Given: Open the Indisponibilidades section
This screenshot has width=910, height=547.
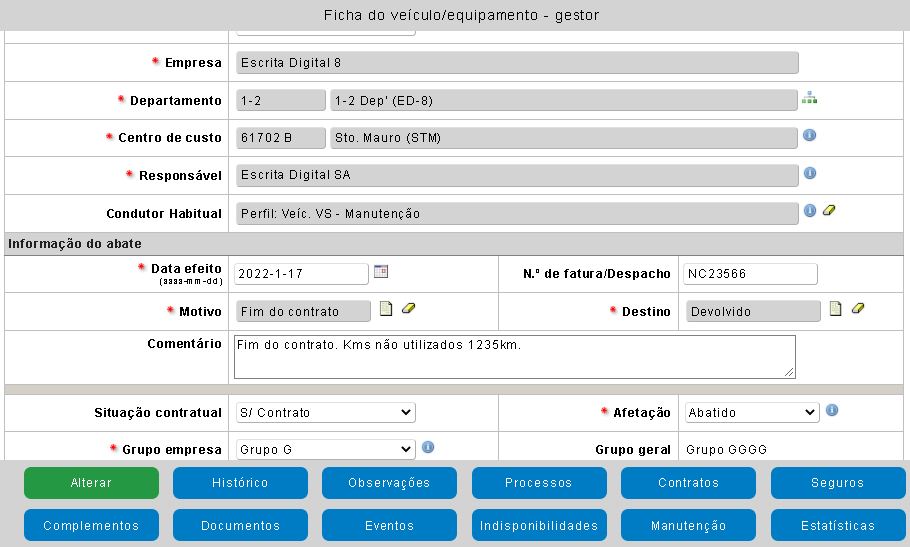Looking at the screenshot, I should click(539, 525).
